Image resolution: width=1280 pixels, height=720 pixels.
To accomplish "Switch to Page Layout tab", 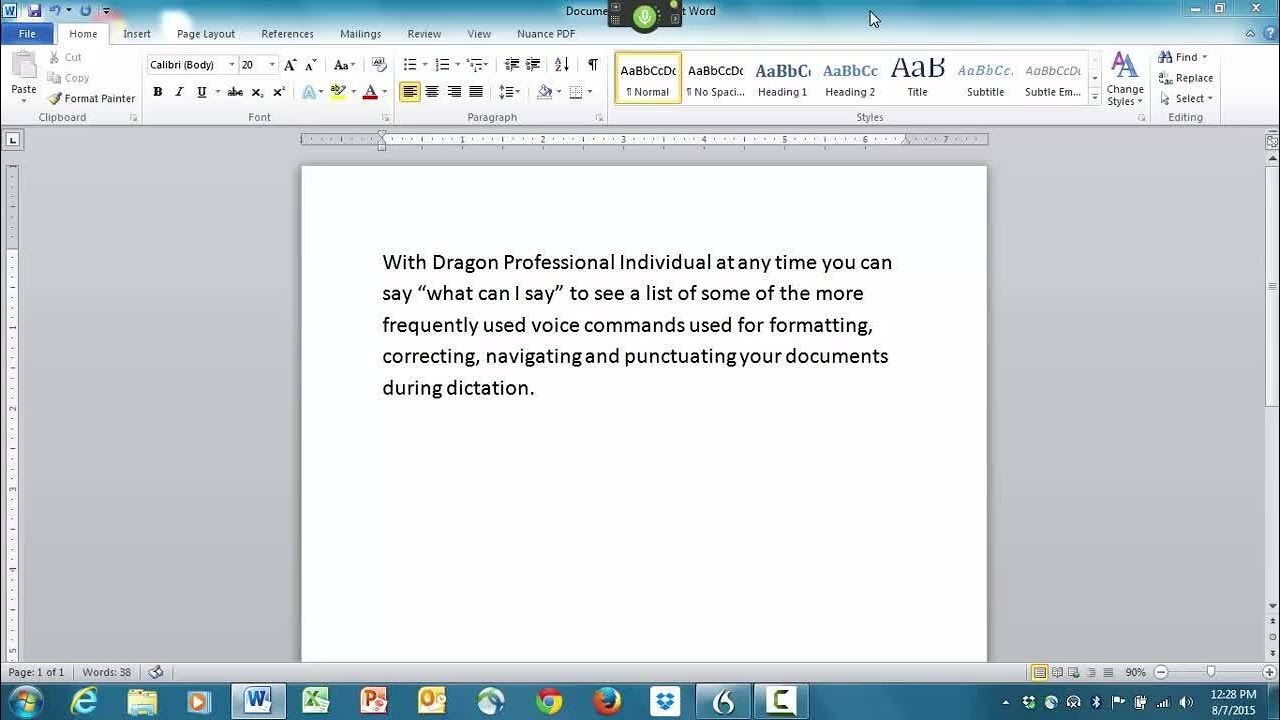I will tap(206, 34).
